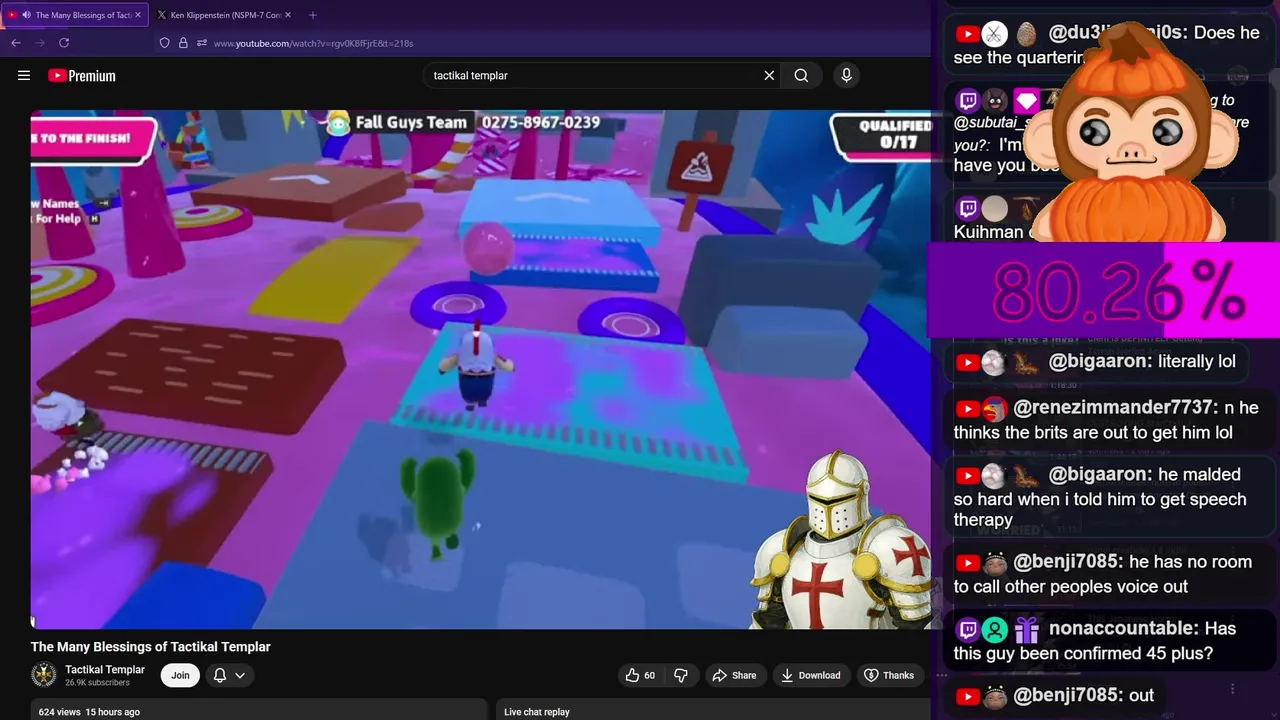Start voice search with microphone icon
Screen dimensions: 1280x720
coord(846,75)
